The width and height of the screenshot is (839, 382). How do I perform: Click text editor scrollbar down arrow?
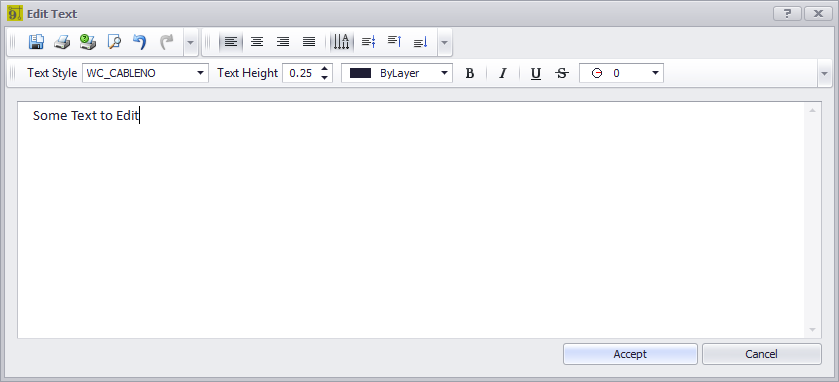click(x=812, y=330)
